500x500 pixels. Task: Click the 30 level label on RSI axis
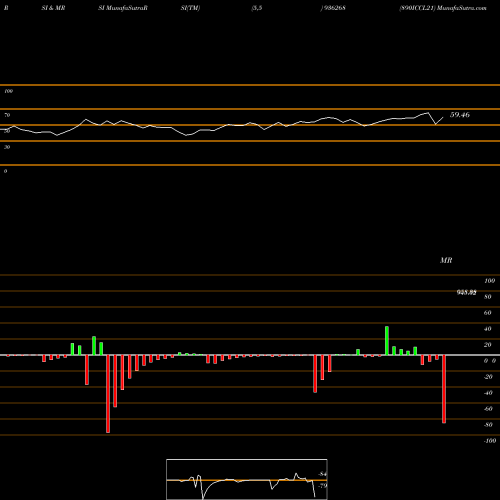tap(7, 147)
